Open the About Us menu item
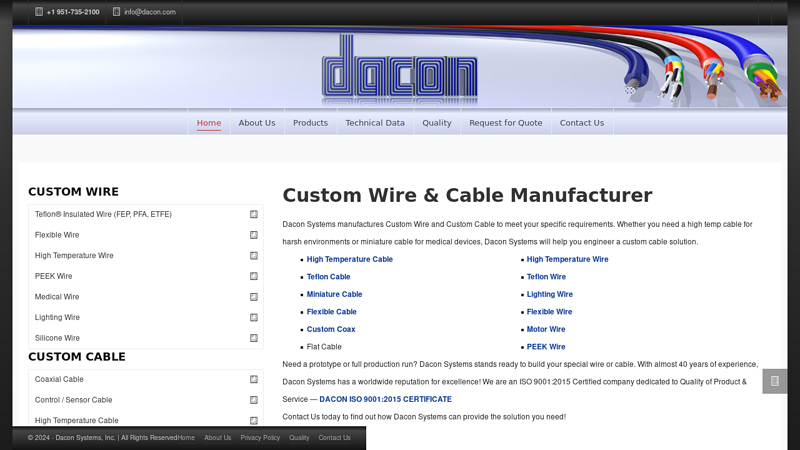The image size is (800, 450). point(257,123)
